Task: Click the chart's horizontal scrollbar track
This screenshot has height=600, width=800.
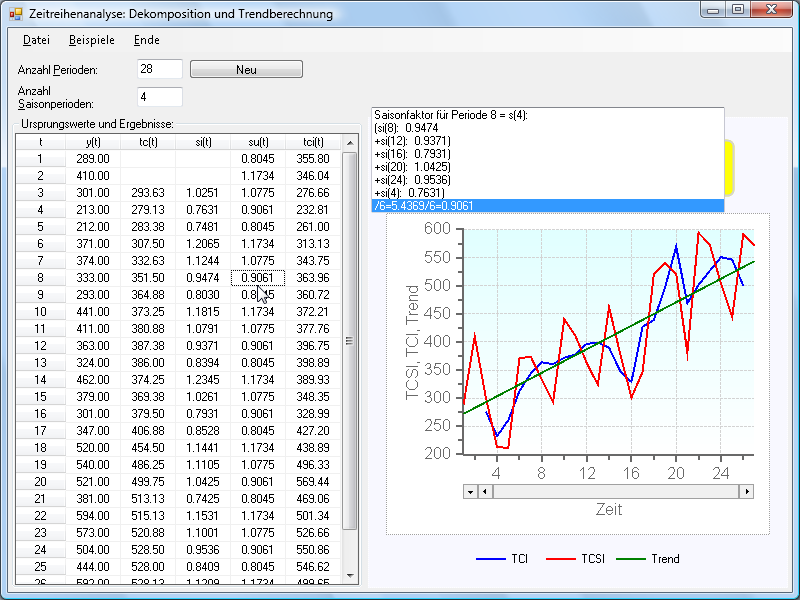Action: 615,492
